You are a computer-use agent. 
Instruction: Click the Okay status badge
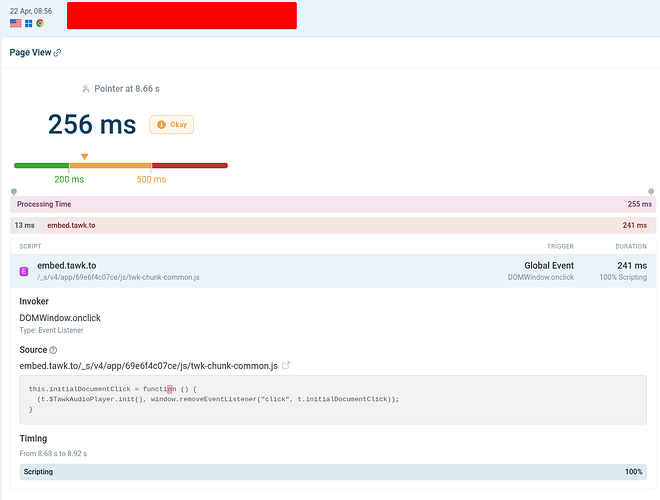tap(172, 125)
